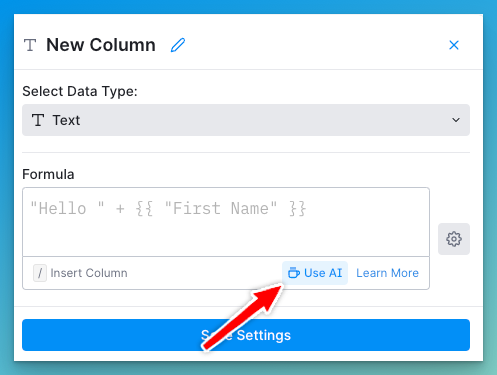The image size is (497, 375).
Task: Open the Learn More link
Action: [387, 273]
